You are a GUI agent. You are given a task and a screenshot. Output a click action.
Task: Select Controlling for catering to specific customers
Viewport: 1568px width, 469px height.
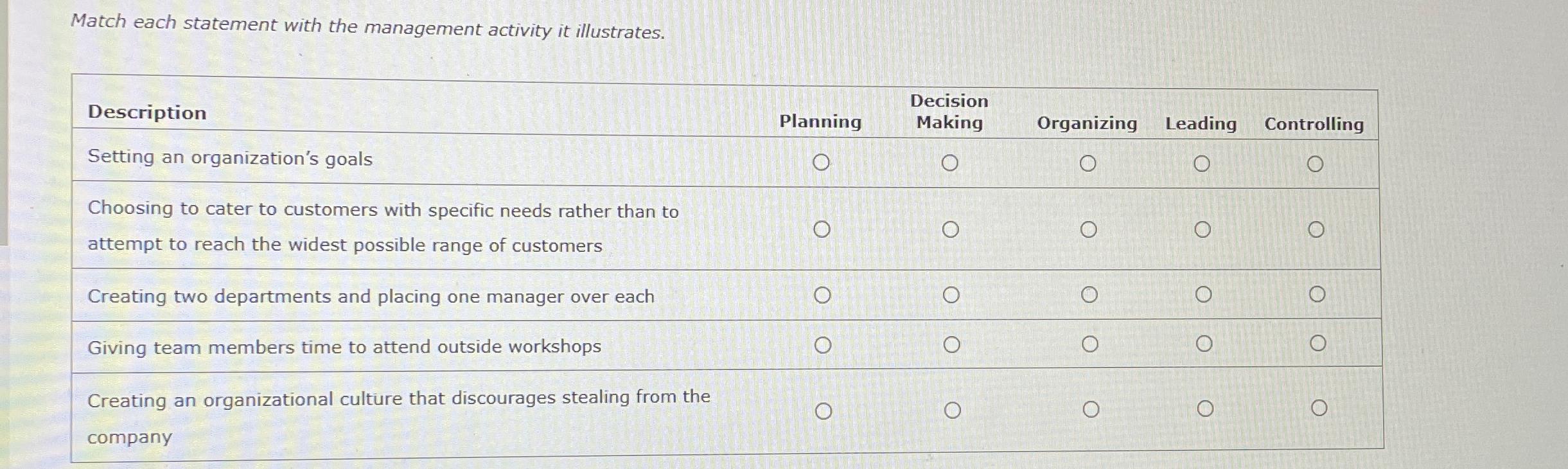(x=1317, y=228)
